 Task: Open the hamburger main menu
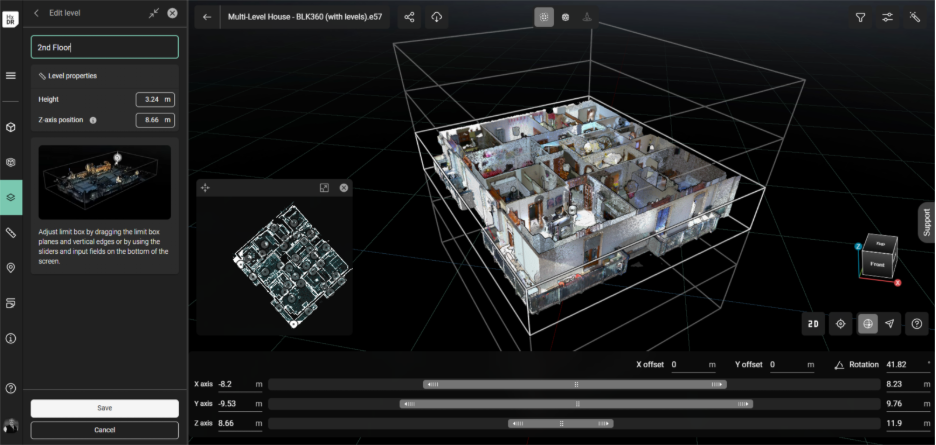tap(11, 75)
